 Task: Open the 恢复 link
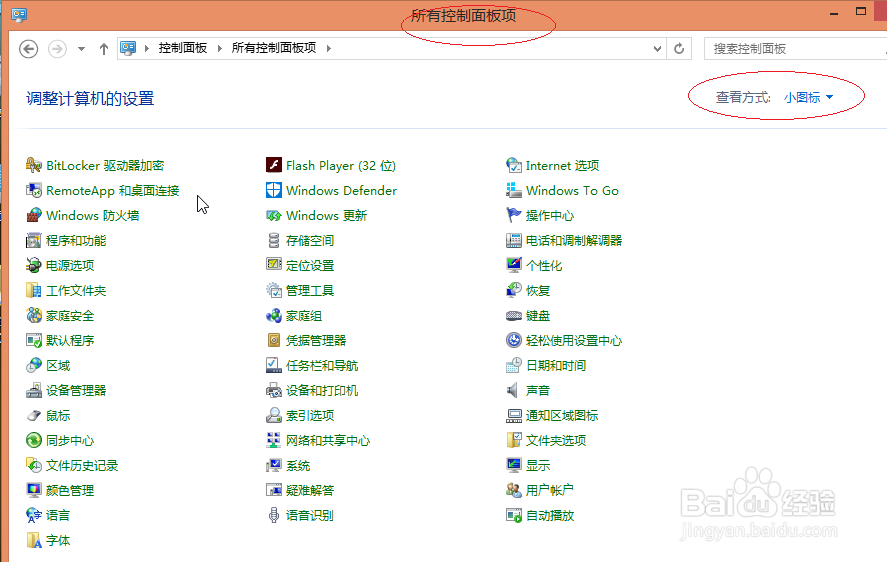coord(538,291)
